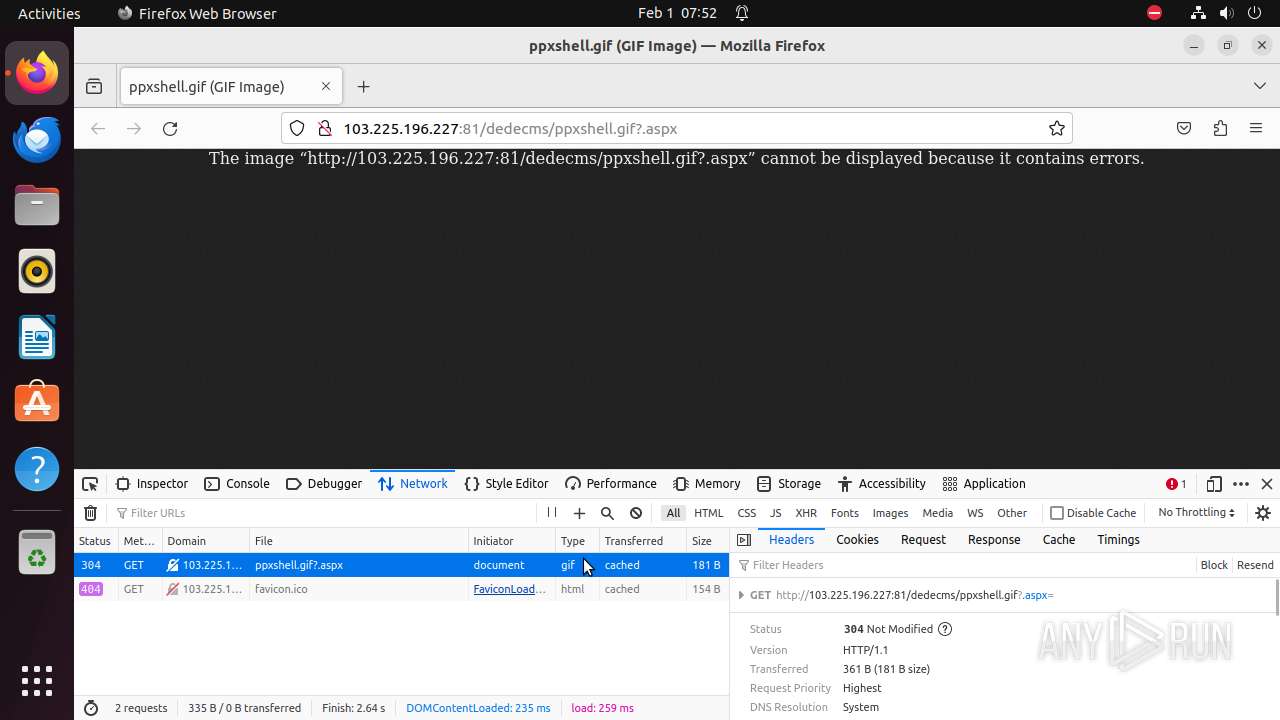Close the ppxshell.gif tab
The height and width of the screenshot is (720, 1280).
326,87
